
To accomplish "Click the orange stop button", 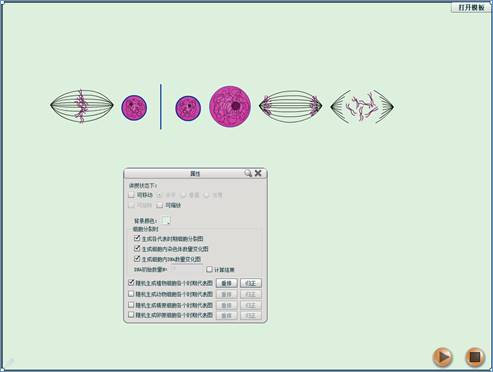I will [x=475, y=357].
